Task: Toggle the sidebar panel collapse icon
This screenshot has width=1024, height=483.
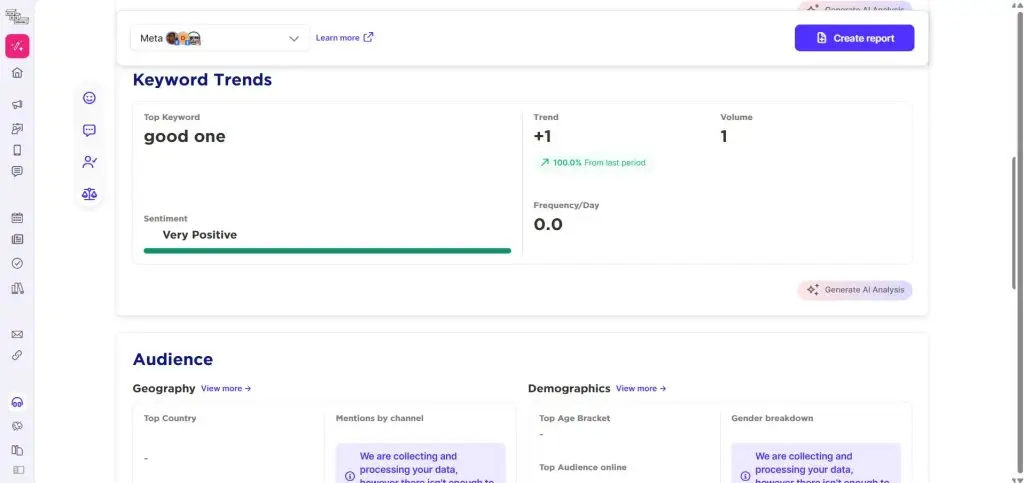Action: (x=18, y=470)
